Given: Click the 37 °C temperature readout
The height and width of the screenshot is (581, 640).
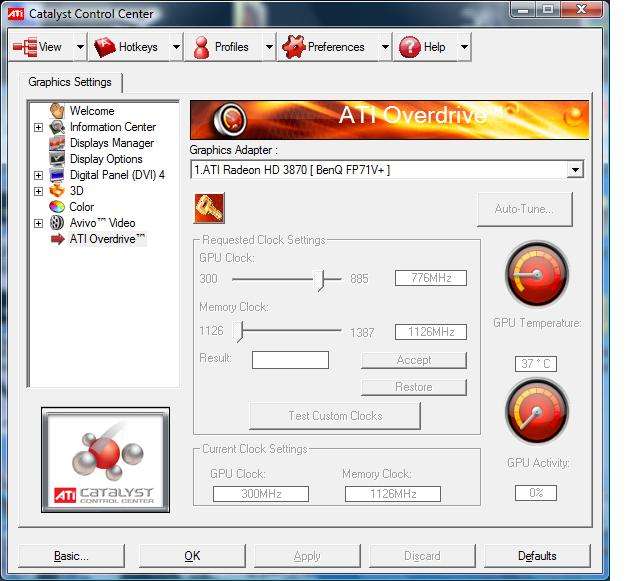Looking at the screenshot, I should 536,364.
